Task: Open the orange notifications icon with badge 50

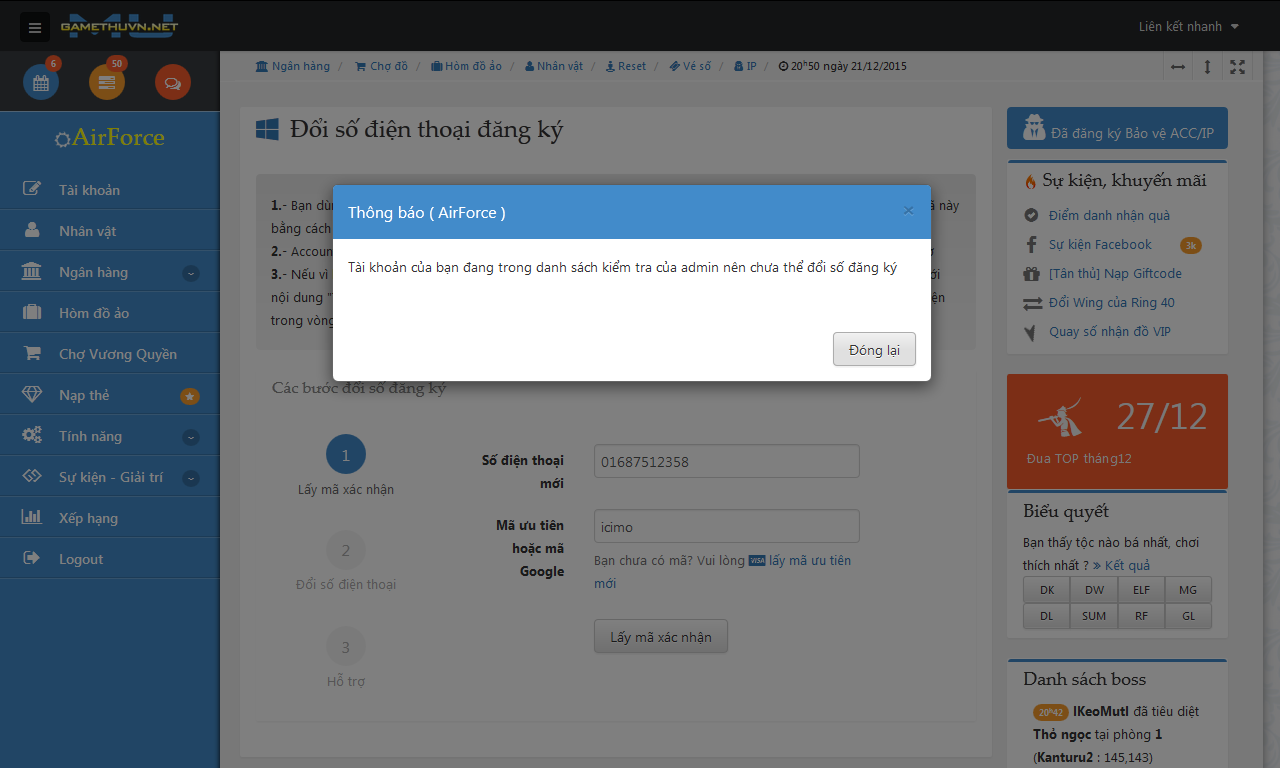Action: (107, 83)
